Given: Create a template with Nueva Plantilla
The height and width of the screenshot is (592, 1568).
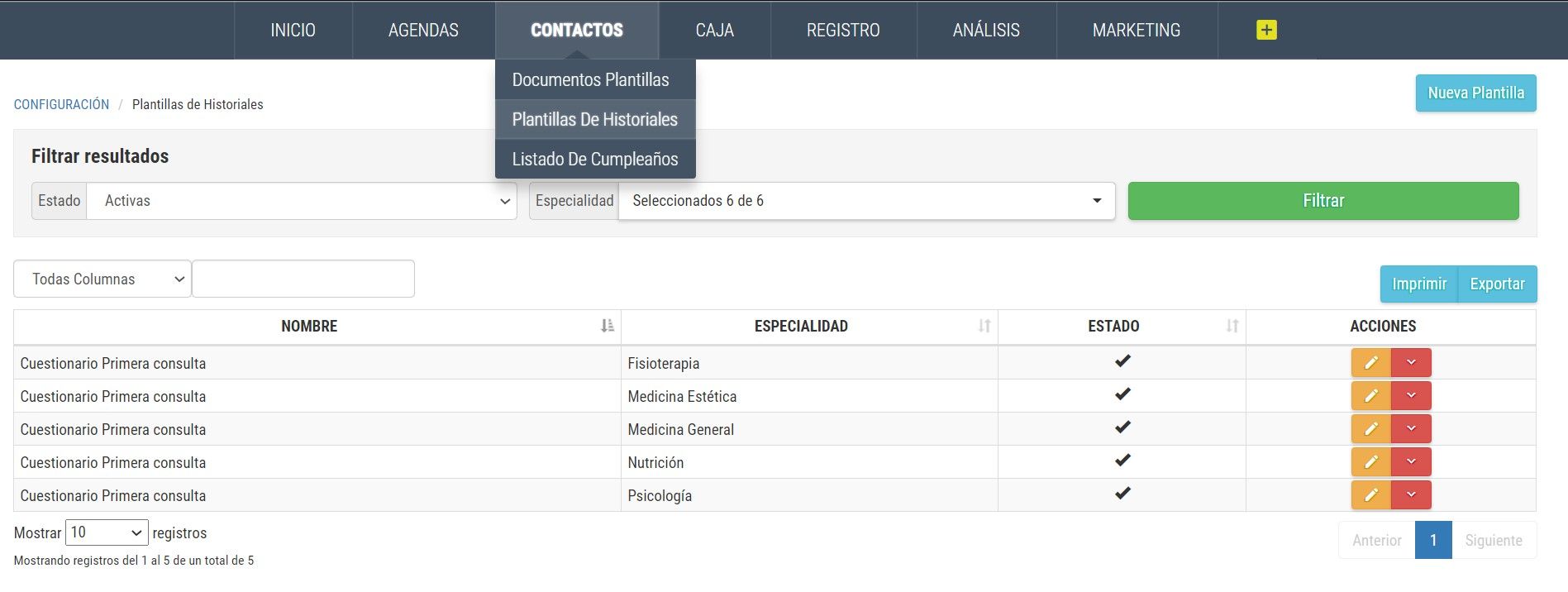Looking at the screenshot, I should coord(1475,93).
